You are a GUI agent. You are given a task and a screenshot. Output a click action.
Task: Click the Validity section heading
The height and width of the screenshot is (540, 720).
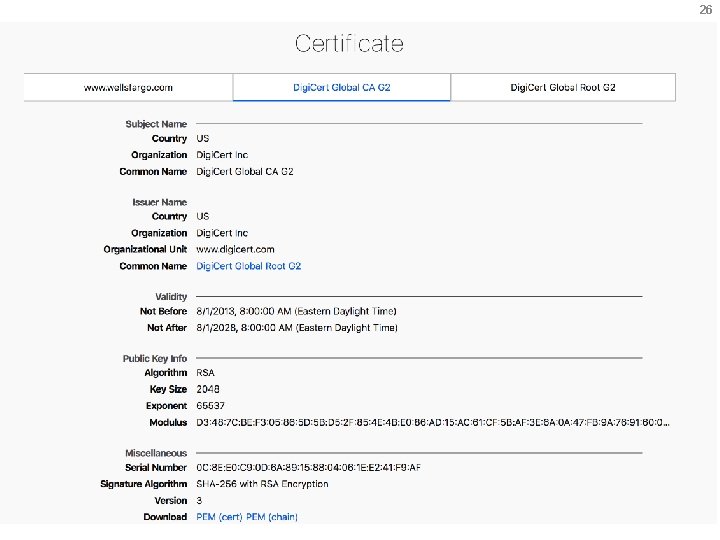click(171, 297)
